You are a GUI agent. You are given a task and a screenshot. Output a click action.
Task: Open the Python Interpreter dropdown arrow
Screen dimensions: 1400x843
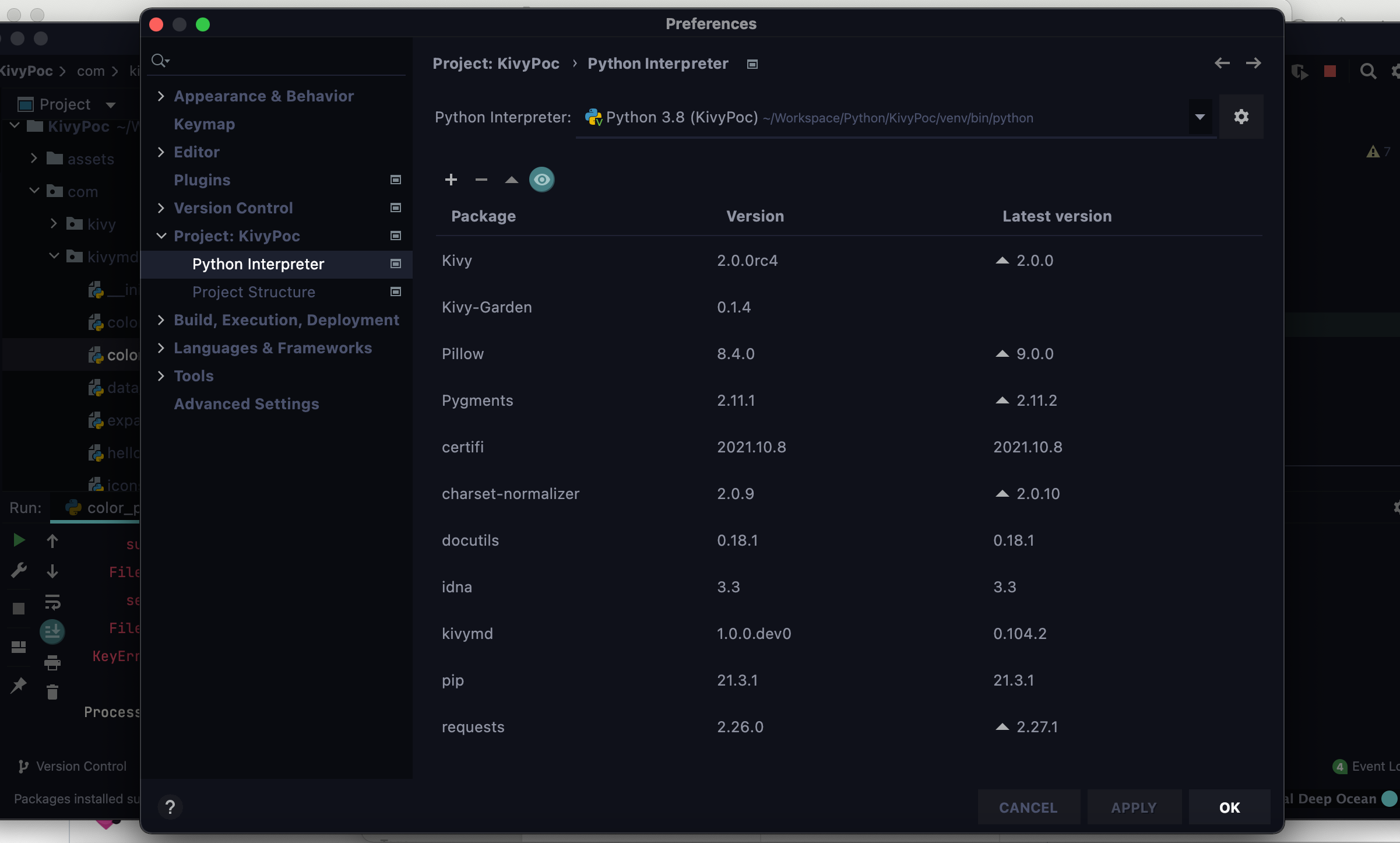point(1200,117)
